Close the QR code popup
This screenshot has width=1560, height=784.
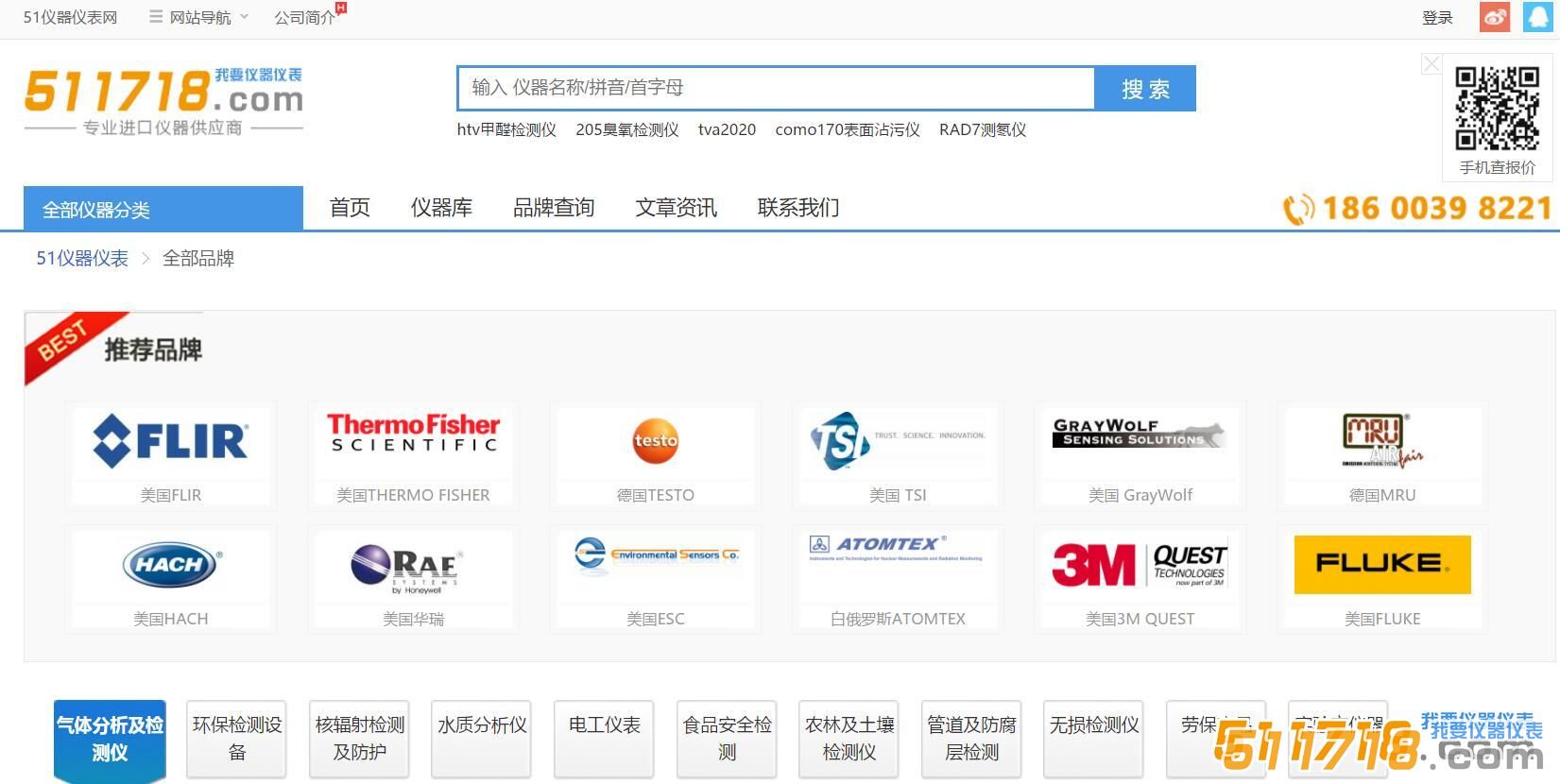pos(1431,64)
